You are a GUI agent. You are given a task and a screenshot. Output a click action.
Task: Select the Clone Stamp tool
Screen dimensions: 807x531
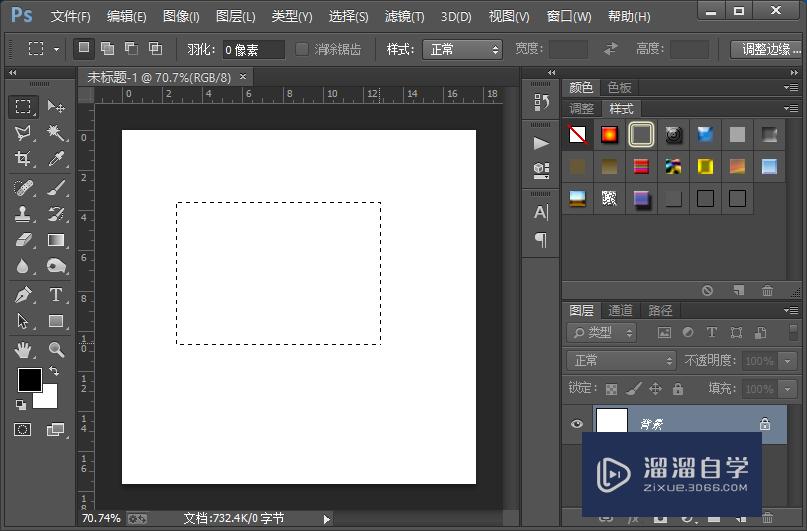pyautogui.click(x=23, y=214)
